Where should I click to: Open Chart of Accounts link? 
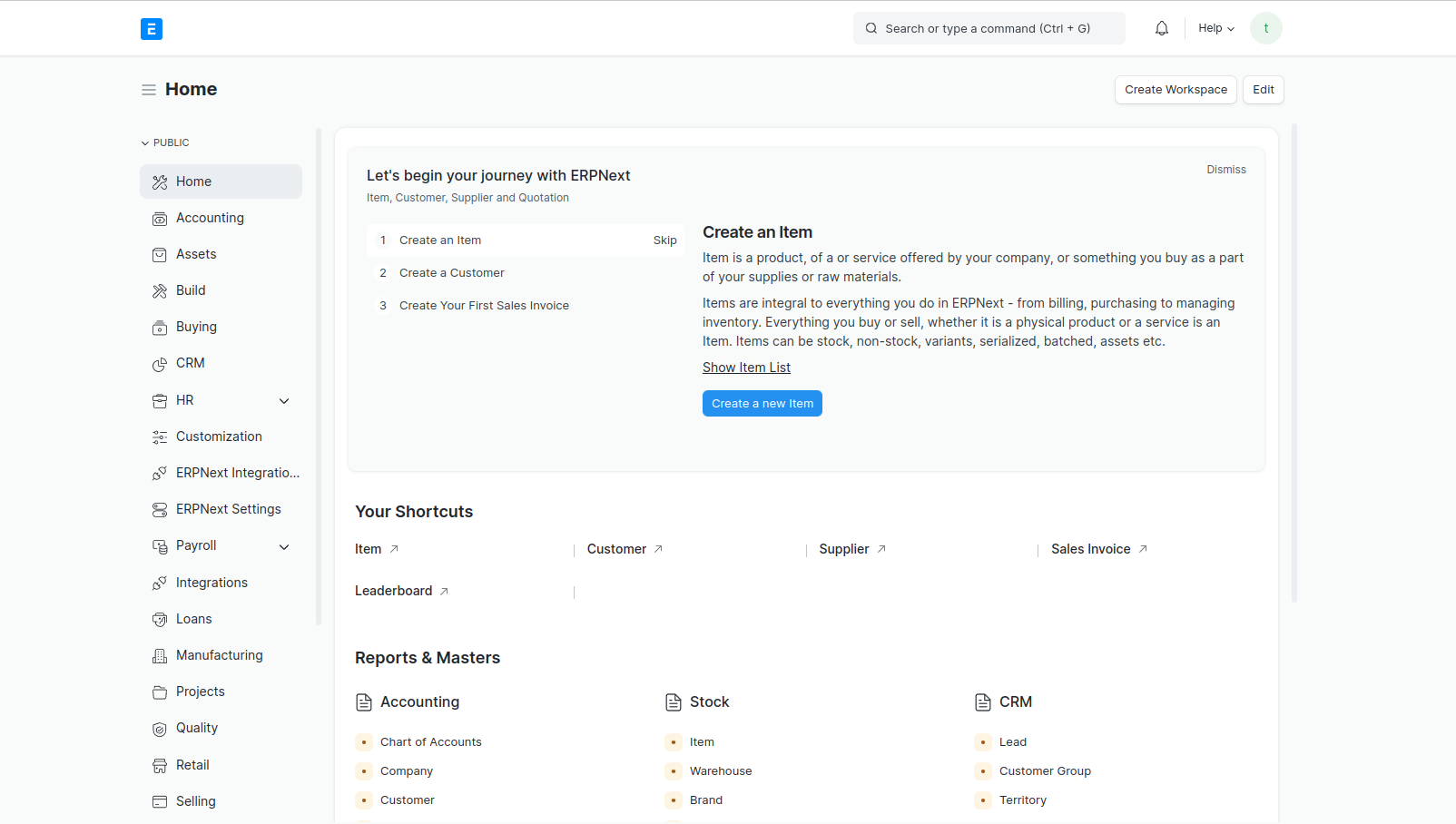pos(431,742)
